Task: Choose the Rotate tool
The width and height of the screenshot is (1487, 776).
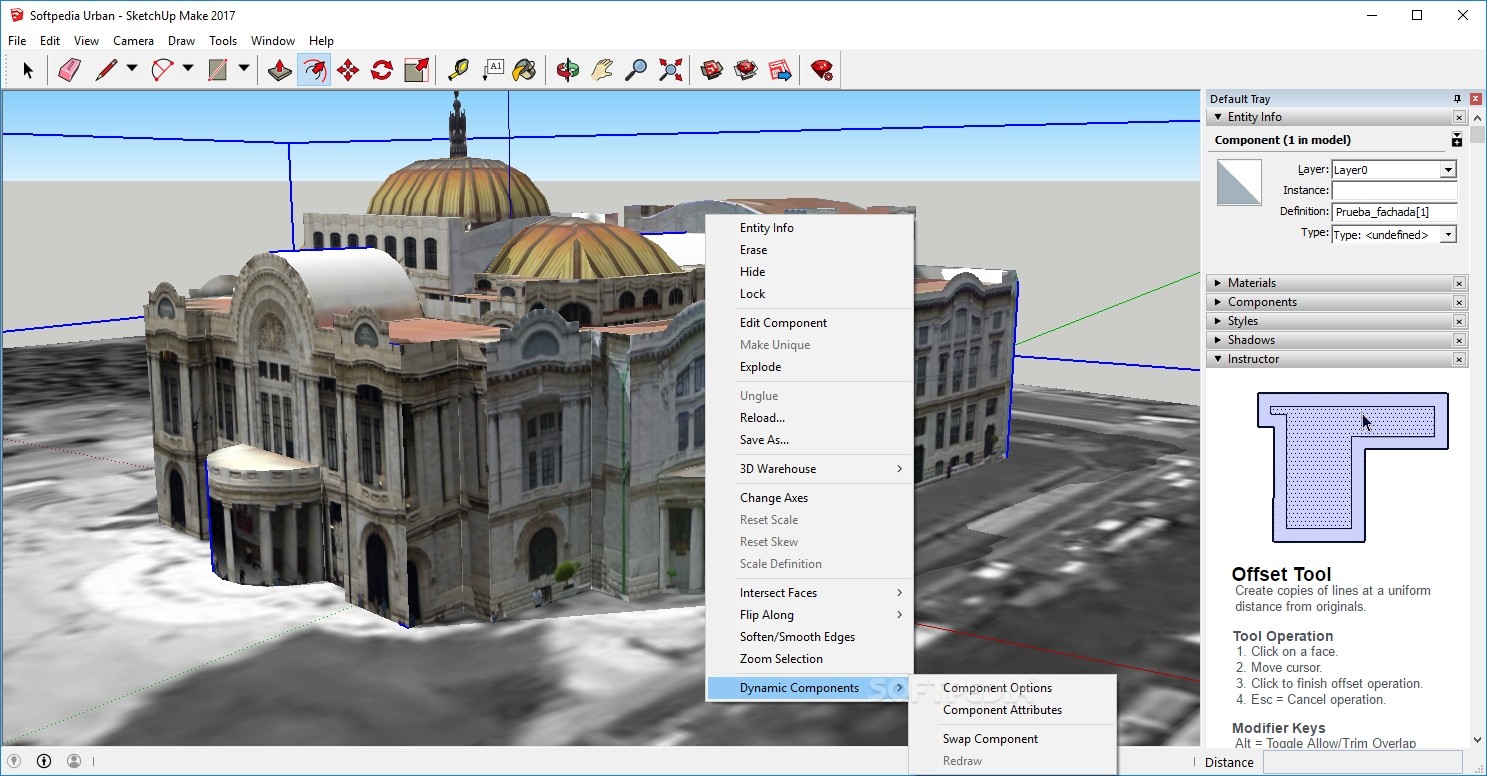Action: (x=382, y=70)
